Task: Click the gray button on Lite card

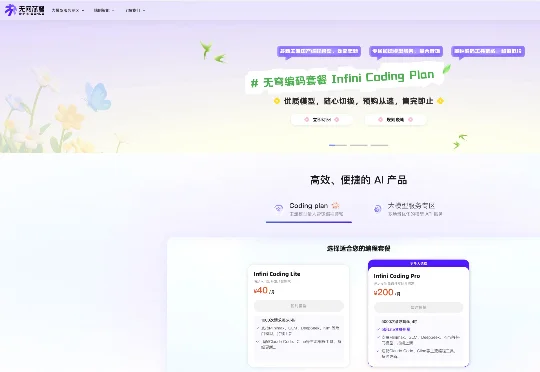Action: point(299,306)
